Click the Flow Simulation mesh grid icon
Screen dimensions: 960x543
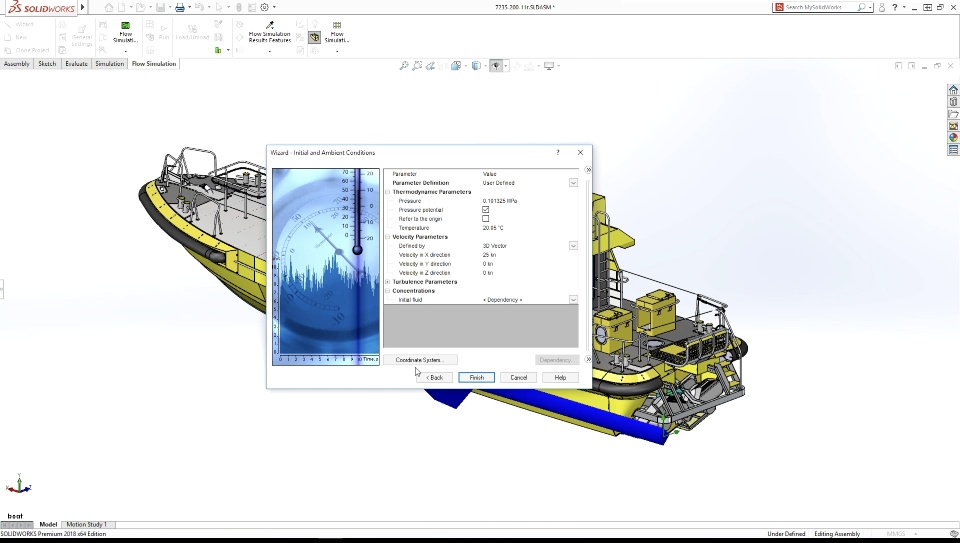pos(337,25)
